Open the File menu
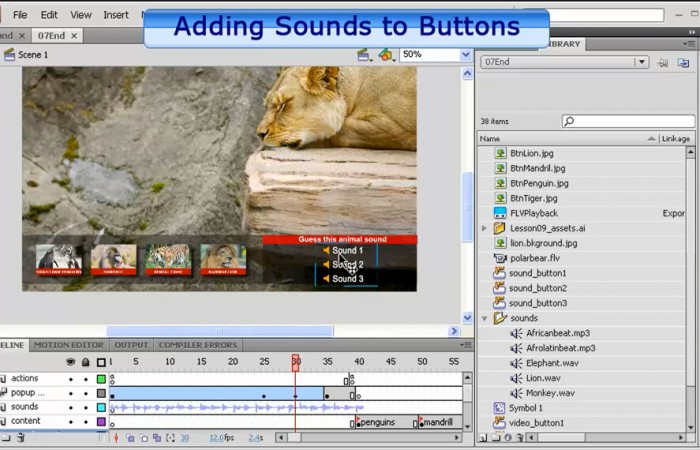The height and width of the screenshot is (450, 700). point(20,15)
